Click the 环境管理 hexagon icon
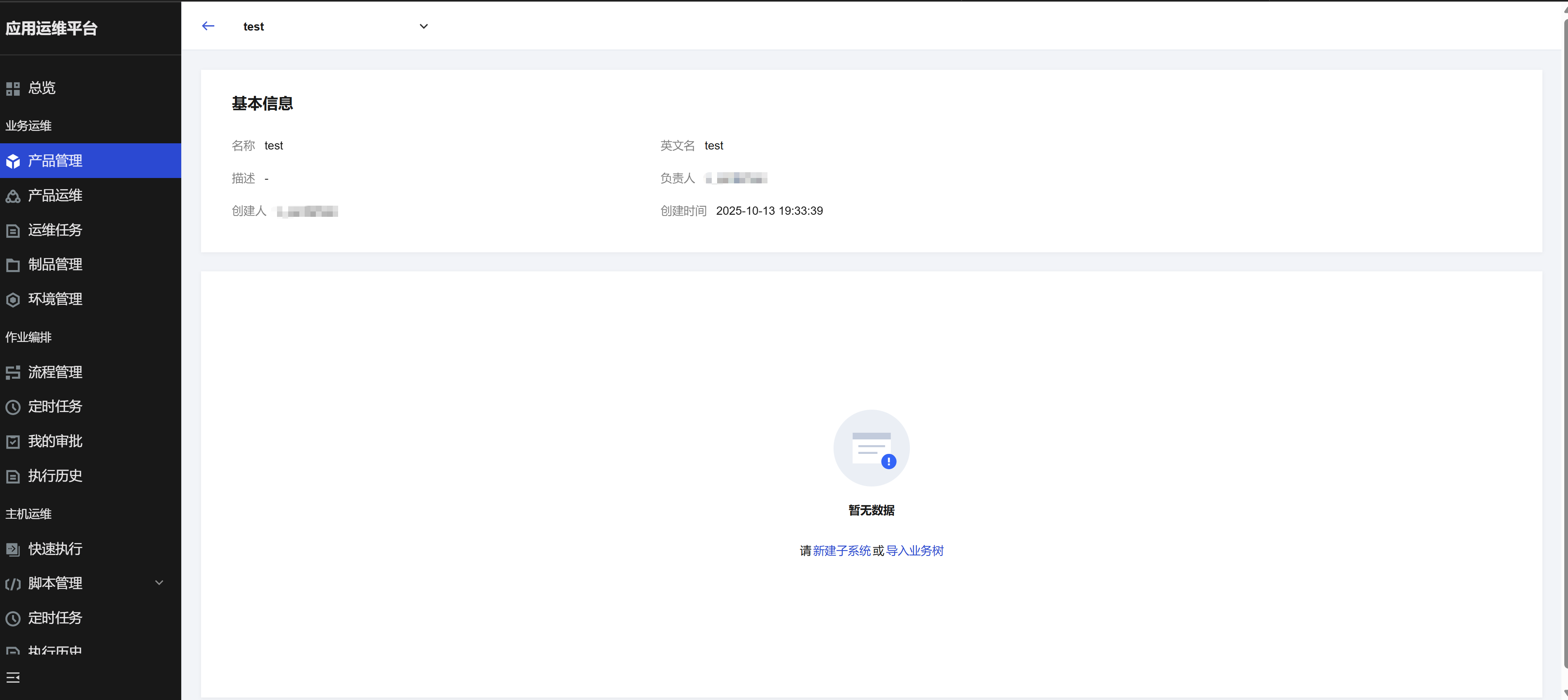 tap(13, 299)
